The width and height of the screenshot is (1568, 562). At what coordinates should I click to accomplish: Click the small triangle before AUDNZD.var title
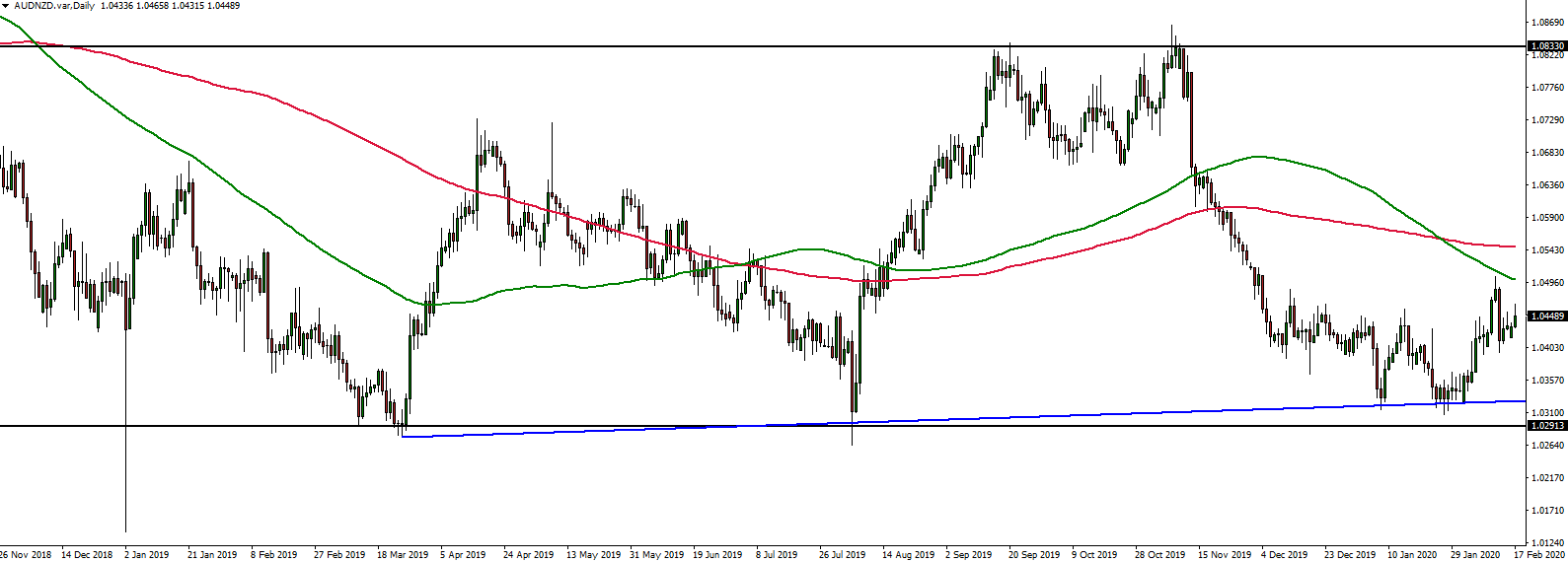(6, 6)
